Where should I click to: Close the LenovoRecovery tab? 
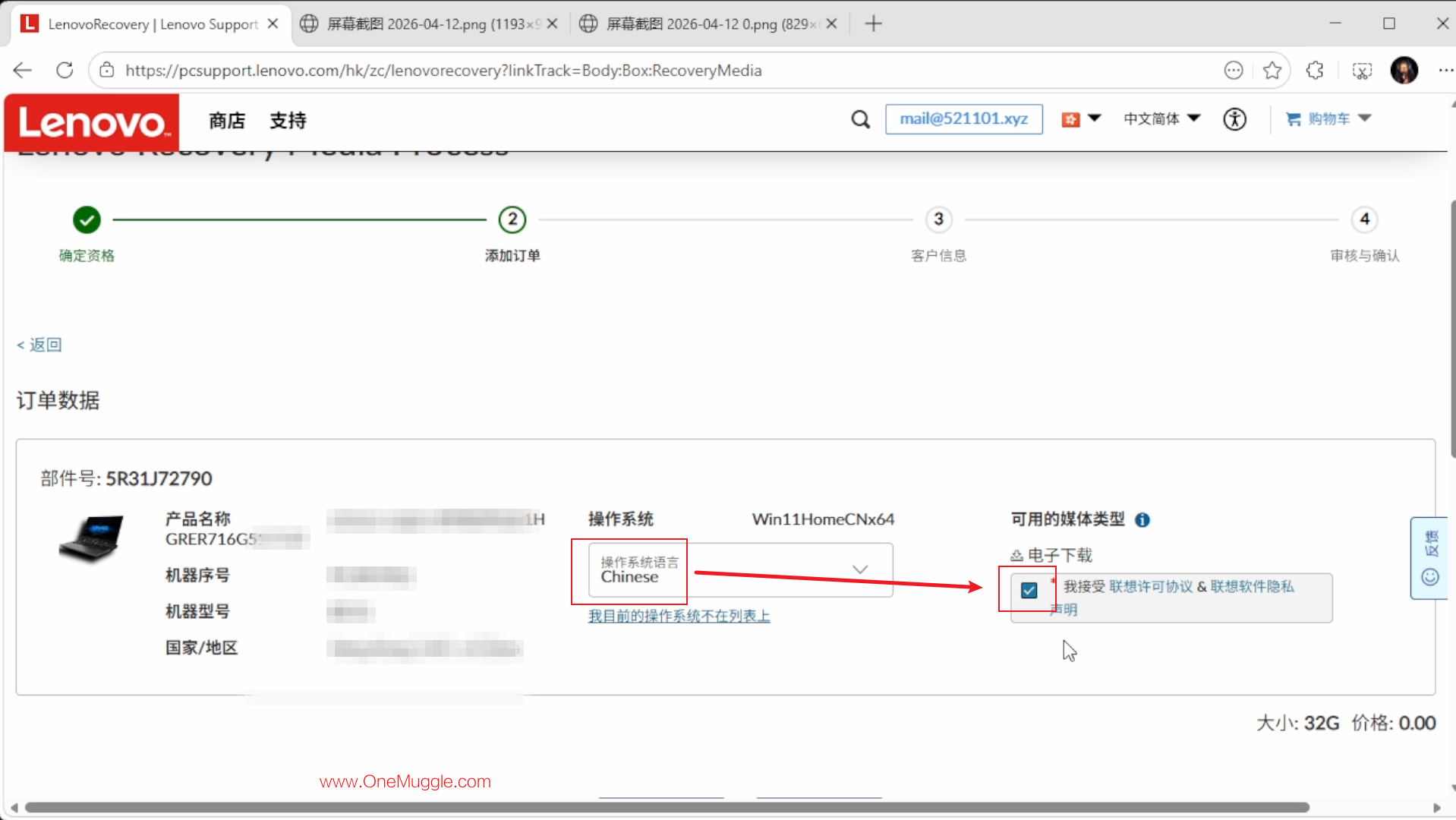(273, 24)
